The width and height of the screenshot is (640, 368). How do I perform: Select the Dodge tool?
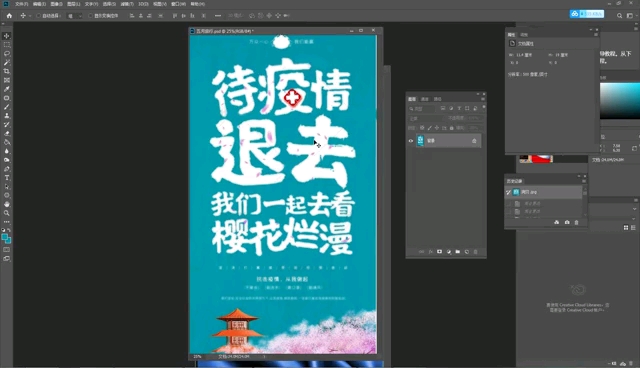7,160
